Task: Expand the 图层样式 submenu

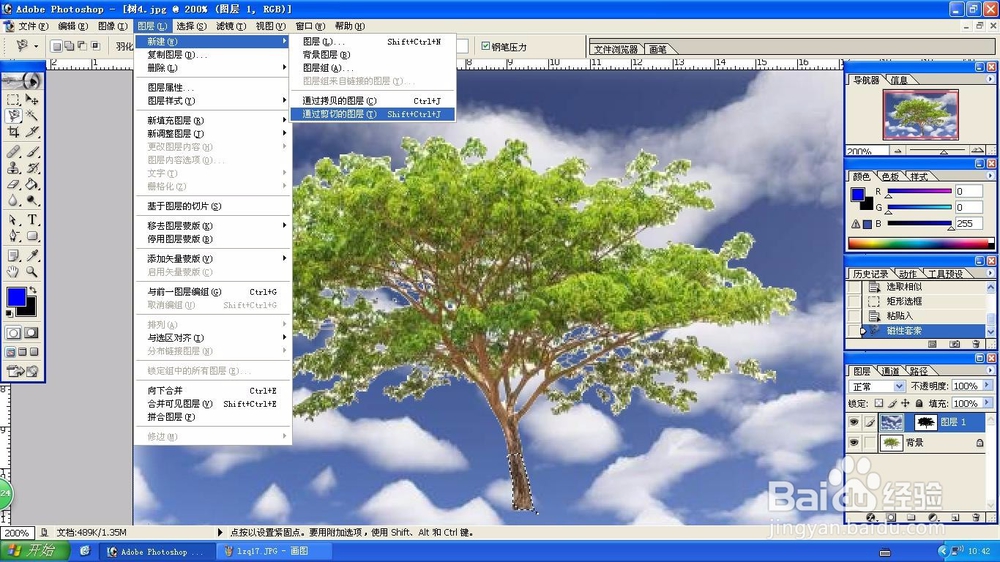Action: click(x=213, y=101)
